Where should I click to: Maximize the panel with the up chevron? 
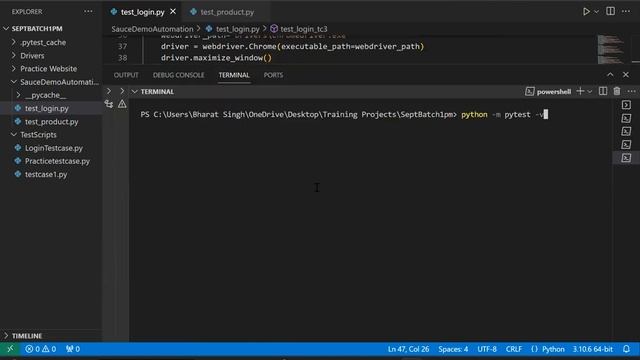click(x=610, y=75)
